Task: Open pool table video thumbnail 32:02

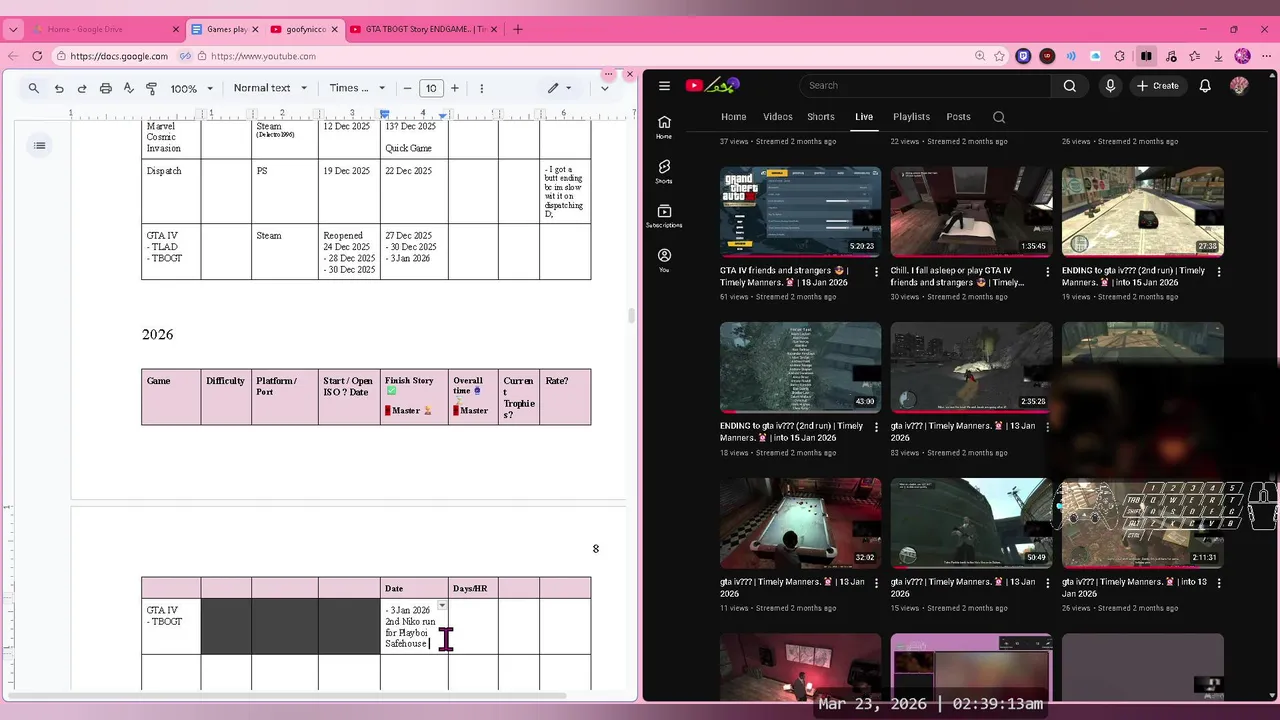Action: 800,523
